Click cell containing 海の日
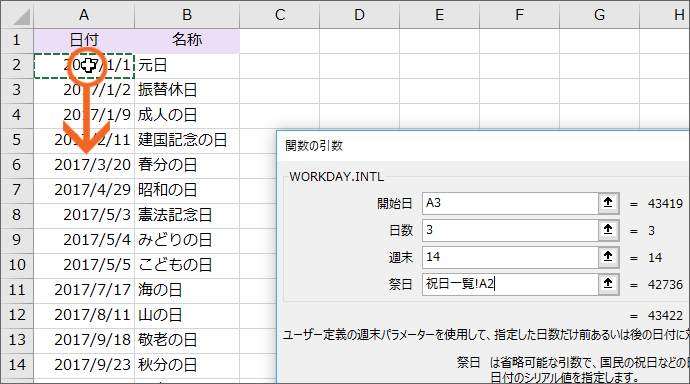The height and width of the screenshot is (384, 690). [187, 290]
